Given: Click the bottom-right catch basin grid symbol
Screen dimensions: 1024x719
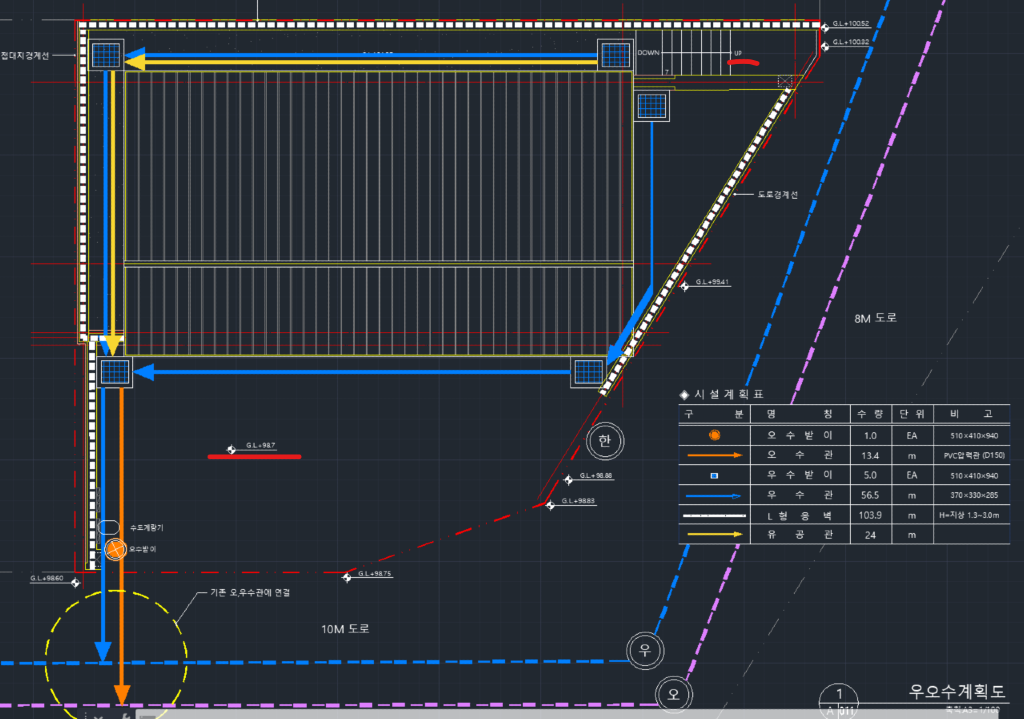Looking at the screenshot, I should pyautogui.click(x=588, y=373).
